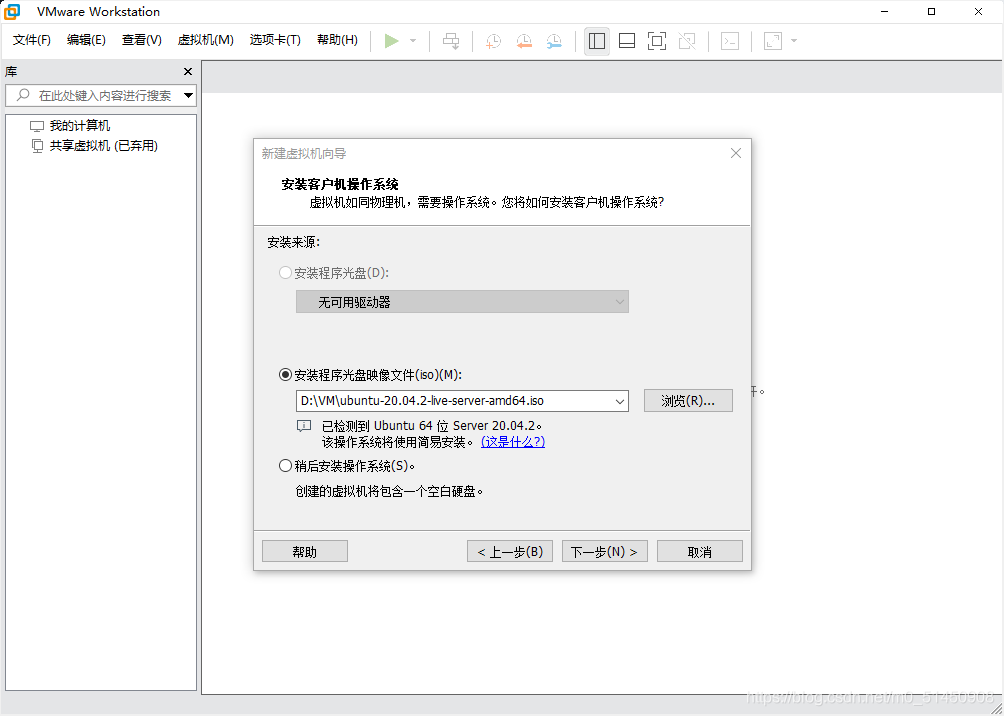Click the 帮助 button in wizard
The width and height of the screenshot is (1004, 716).
(305, 551)
